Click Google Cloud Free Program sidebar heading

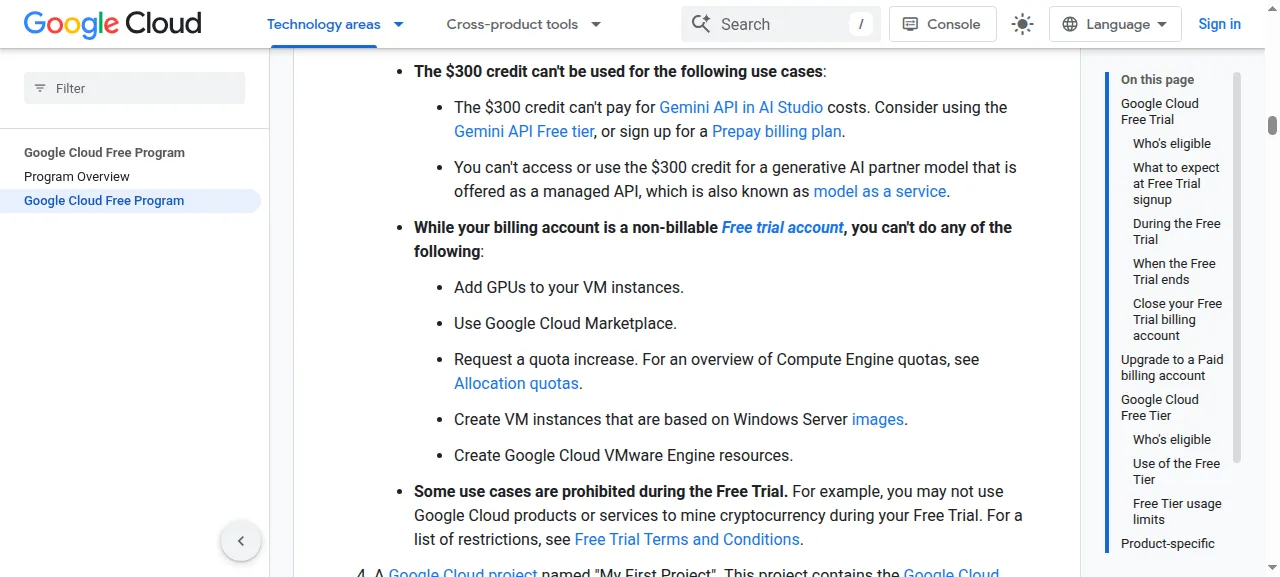coord(104,152)
